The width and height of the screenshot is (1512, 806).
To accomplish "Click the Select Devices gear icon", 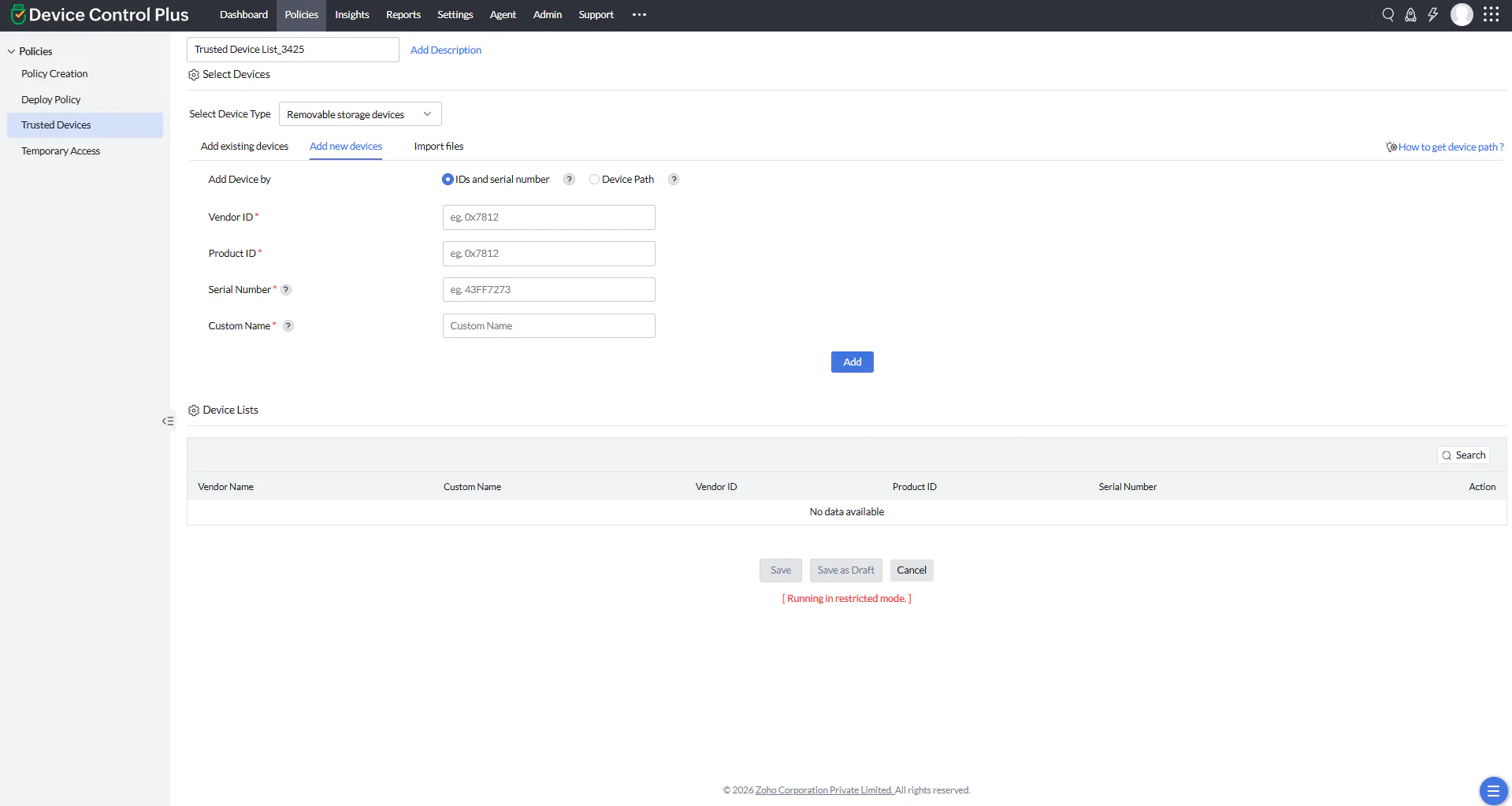I will [x=194, y=75].
